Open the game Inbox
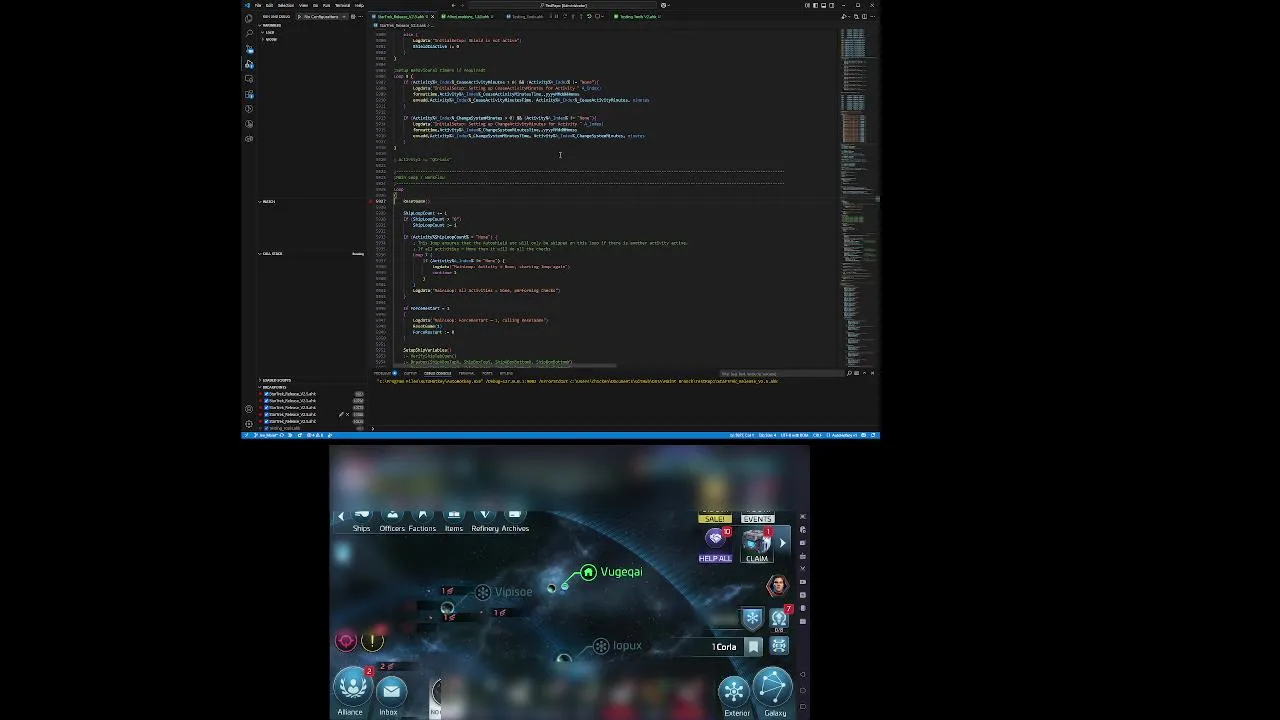The height and width of the screenshot is (720, 1280). tap(391, 692)
